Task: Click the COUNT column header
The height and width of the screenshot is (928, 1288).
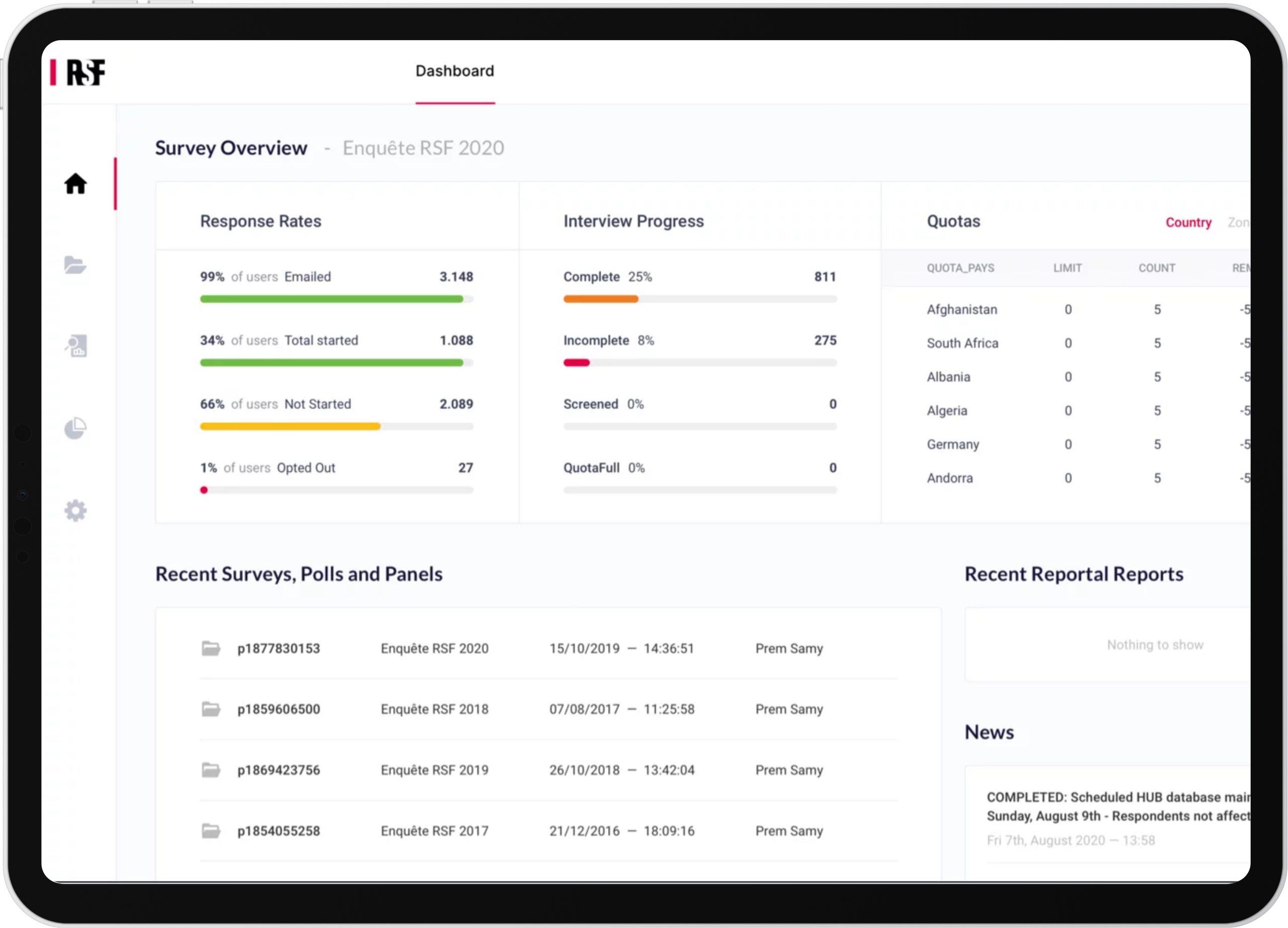Action: (1156, 268)
